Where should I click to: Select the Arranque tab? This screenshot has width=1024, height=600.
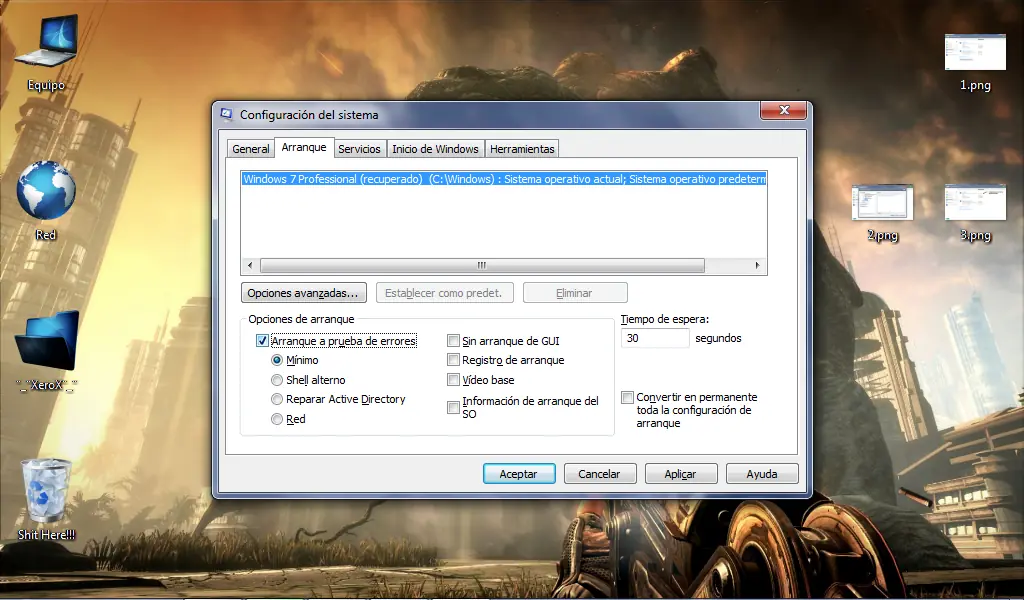click(x=304, y=148)
